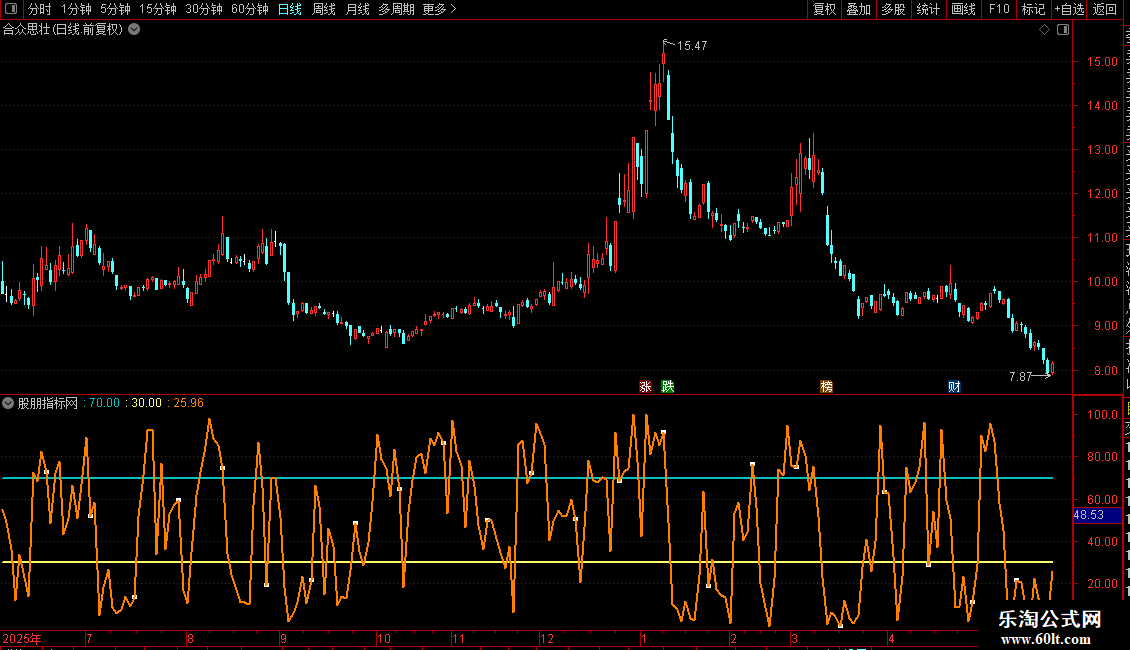Click the 10.00 price axis label

[x=1103, y=282]
